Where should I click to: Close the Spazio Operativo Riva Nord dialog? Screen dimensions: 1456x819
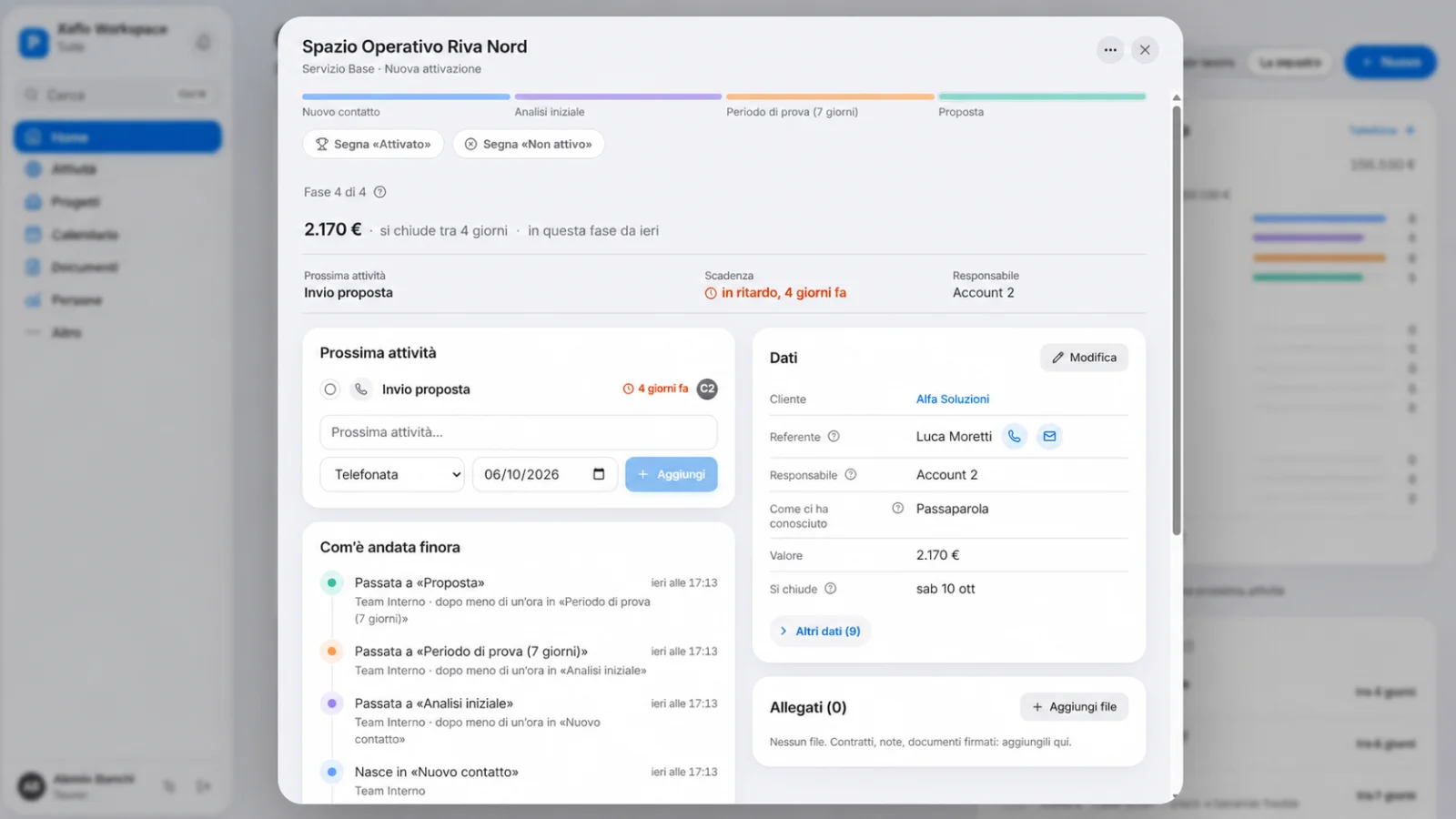pyautogui.click(x=1145, y=50)
